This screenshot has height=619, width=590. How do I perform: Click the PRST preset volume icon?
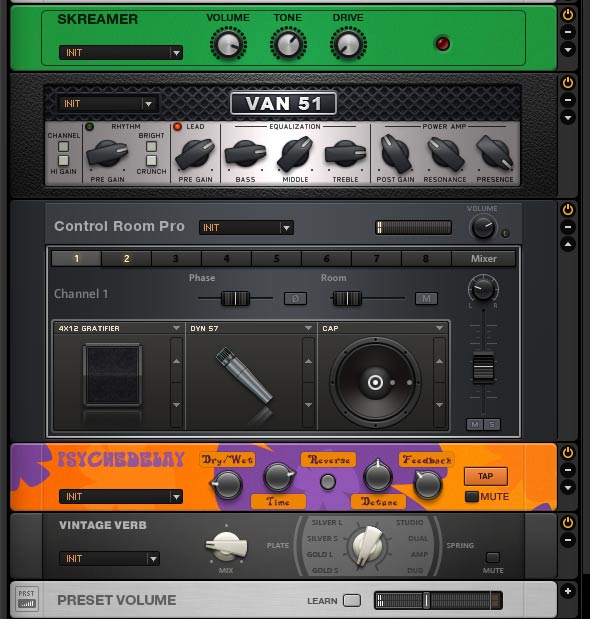point(26,599)
